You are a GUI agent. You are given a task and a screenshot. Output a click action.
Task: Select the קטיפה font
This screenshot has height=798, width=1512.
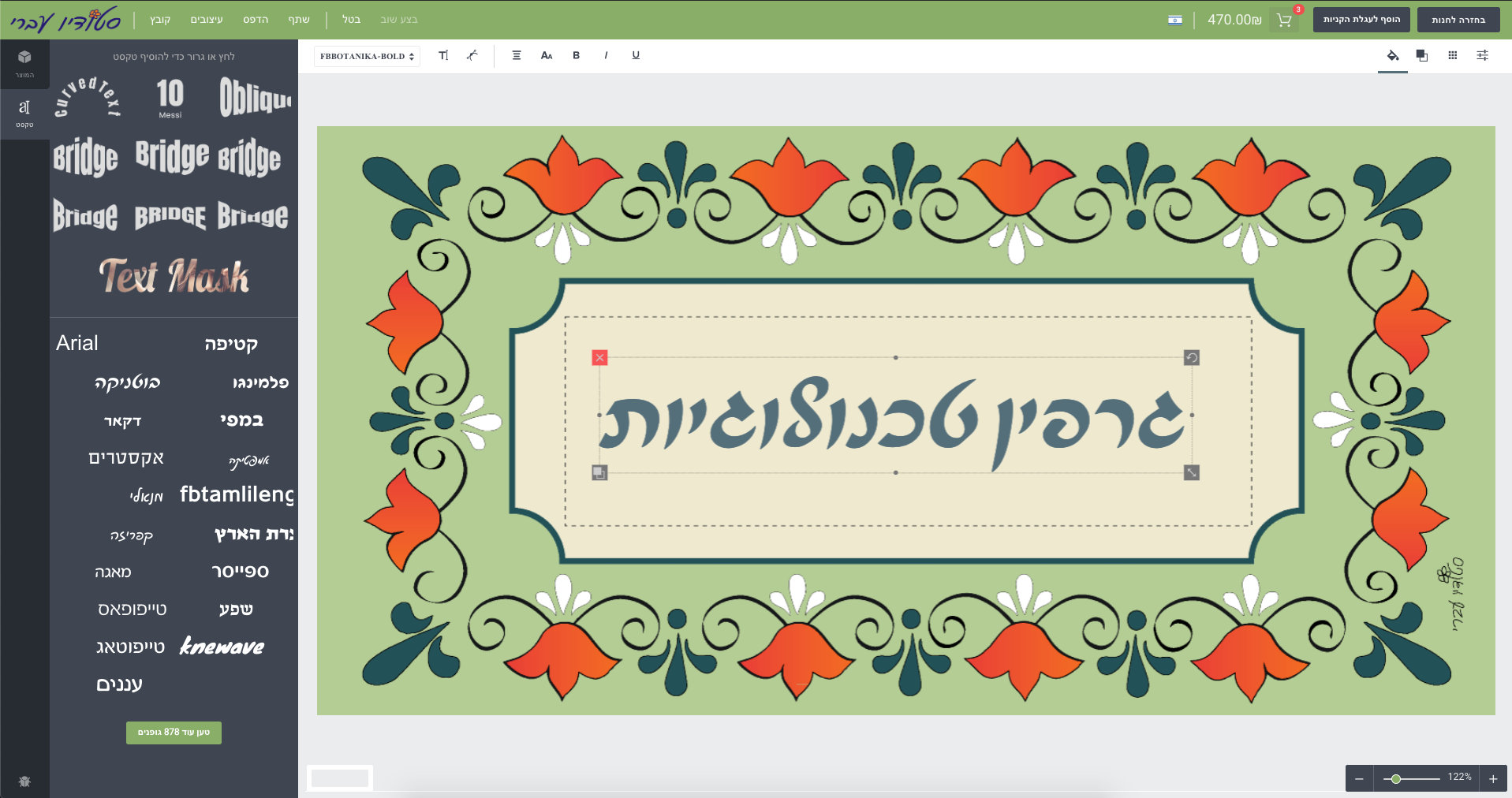pyautogui.click(x=231, y=344)
